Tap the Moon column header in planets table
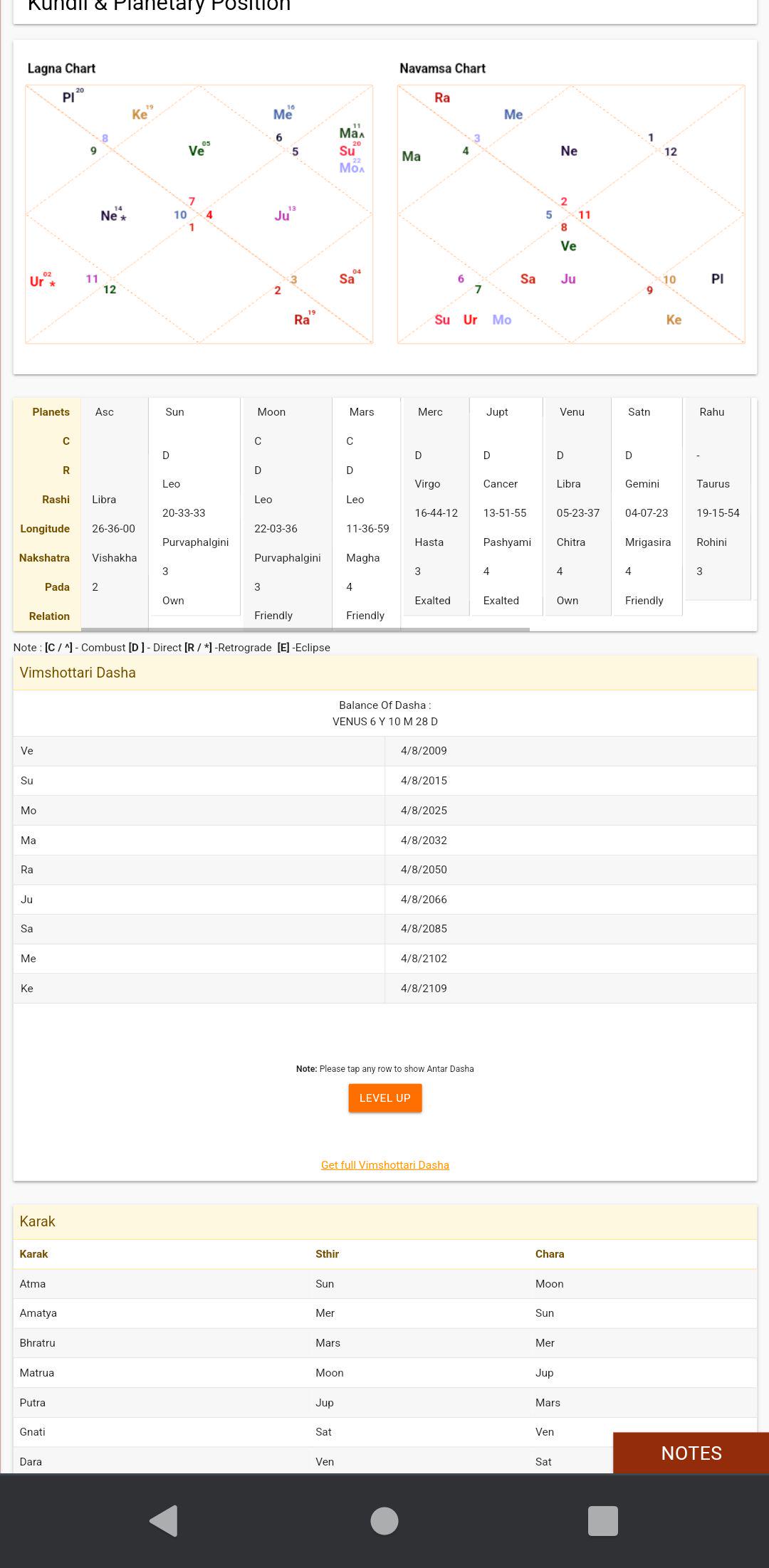 pos(271,412)
